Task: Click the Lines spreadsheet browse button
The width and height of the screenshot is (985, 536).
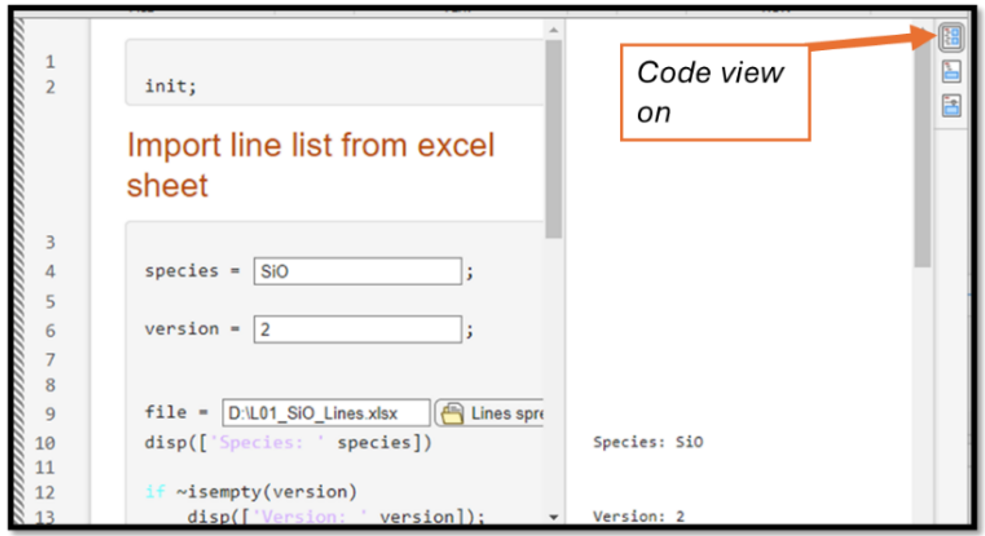Action: click(489, 413)
